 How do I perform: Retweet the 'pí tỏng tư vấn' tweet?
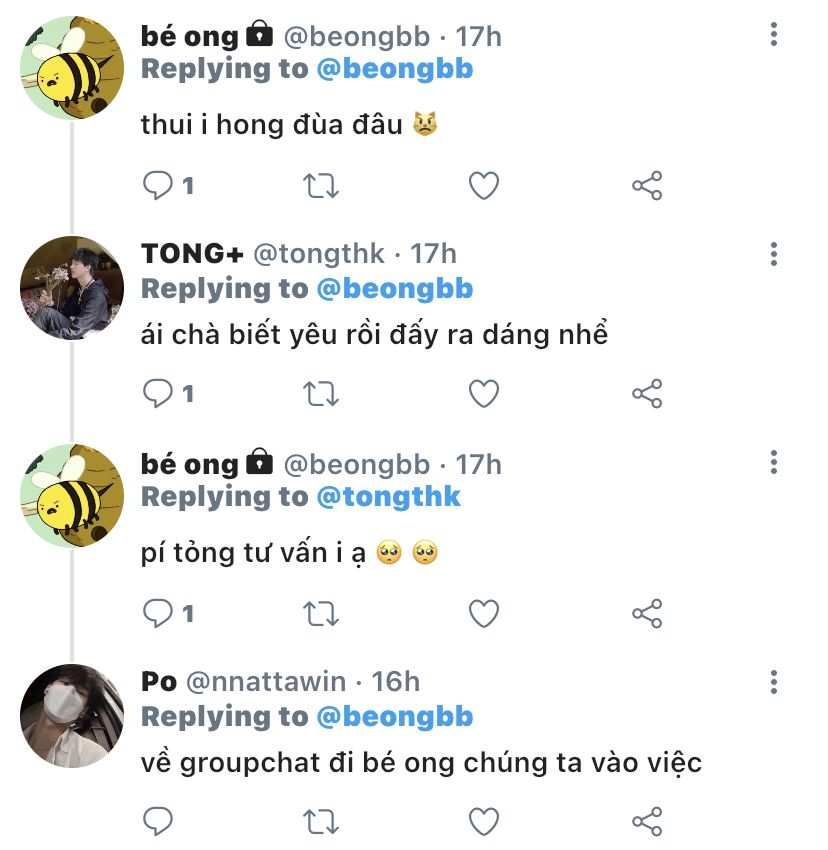pyautogui.click(x=321, y=613)
